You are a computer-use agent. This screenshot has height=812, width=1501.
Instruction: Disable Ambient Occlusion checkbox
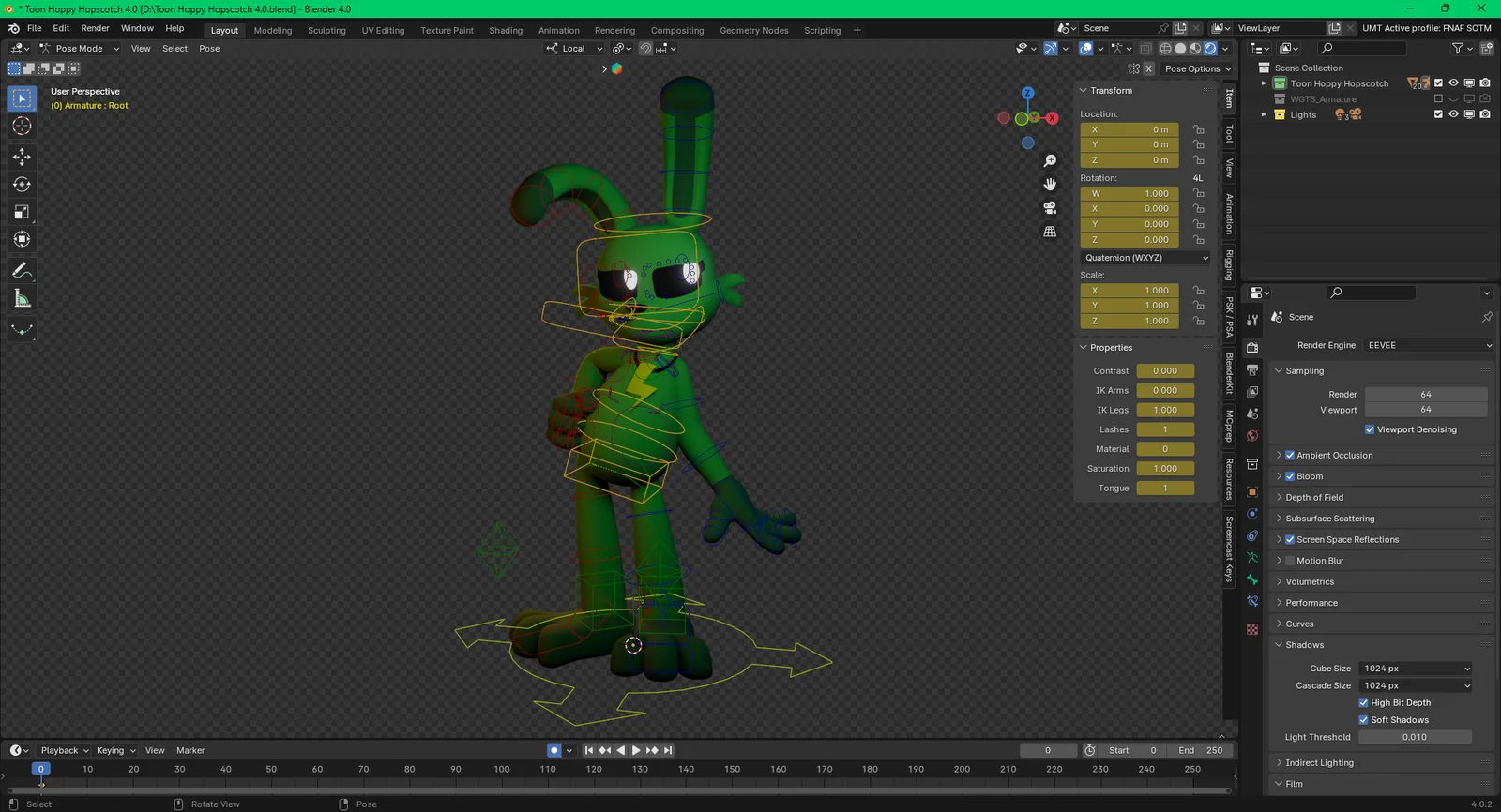(x=1290, y=456)
